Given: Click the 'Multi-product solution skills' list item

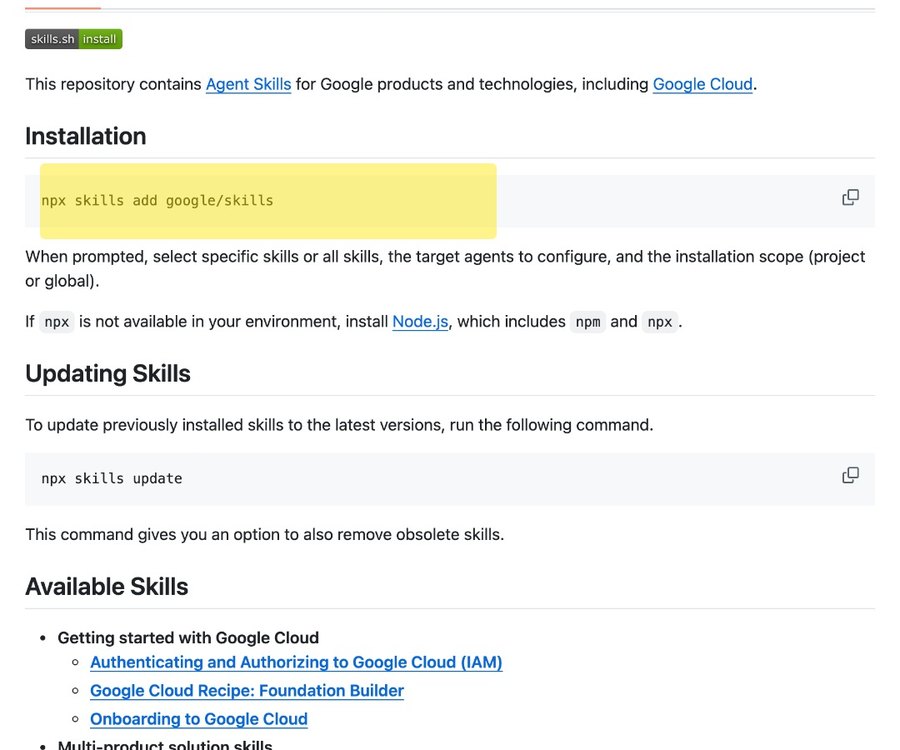Looking at the screenshot, I should pos(165,744).
